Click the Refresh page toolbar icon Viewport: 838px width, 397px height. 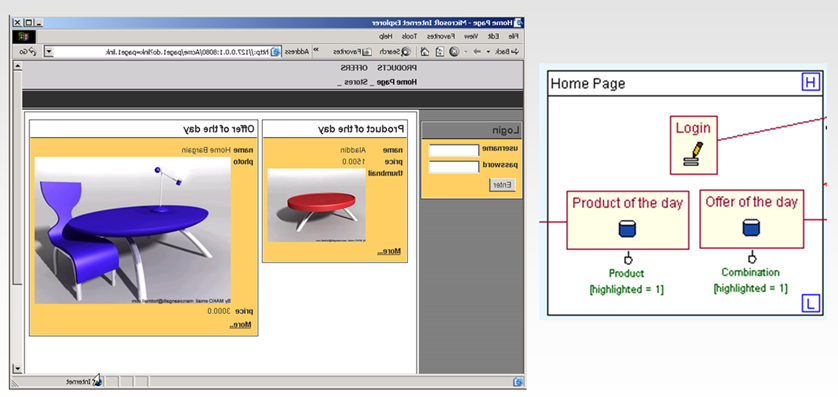click(440, 51)
